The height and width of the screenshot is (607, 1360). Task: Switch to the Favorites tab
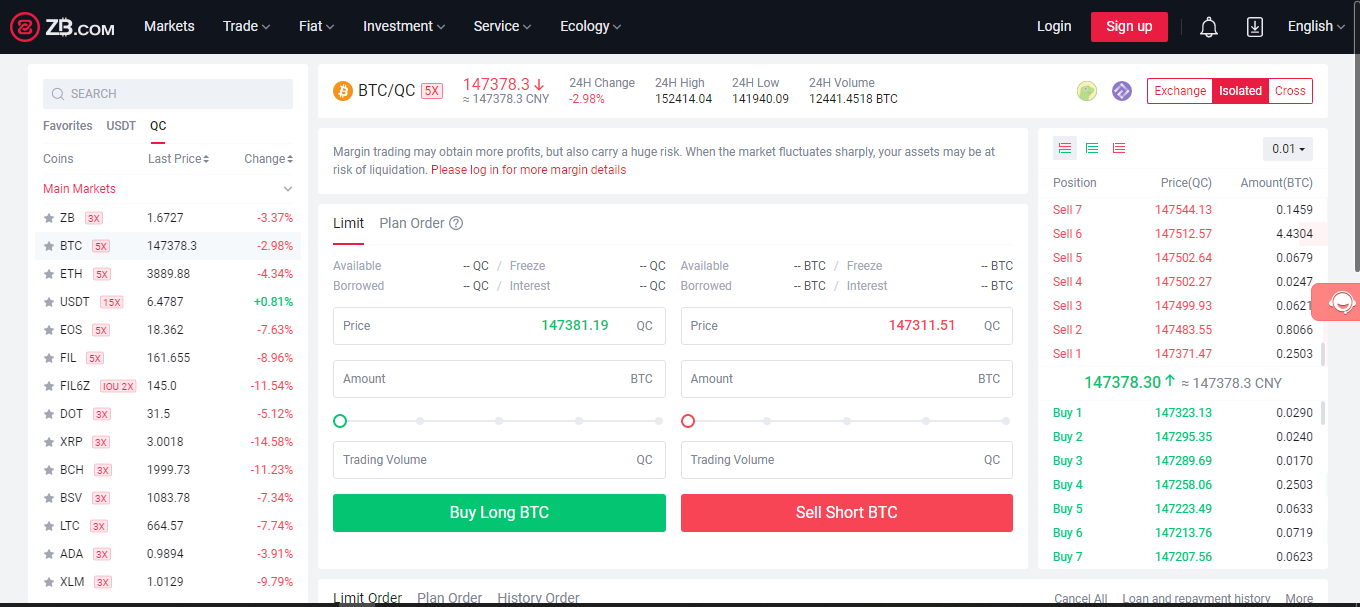point(67,126)
